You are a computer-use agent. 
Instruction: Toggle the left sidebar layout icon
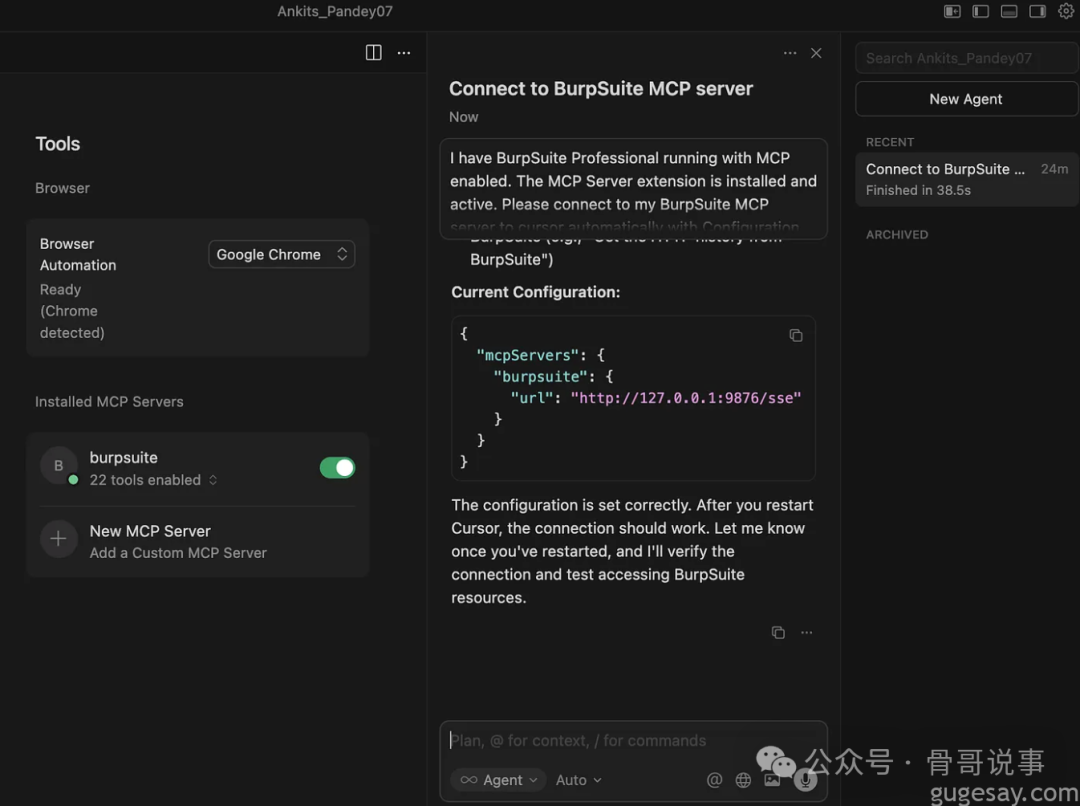coord(981,11)
